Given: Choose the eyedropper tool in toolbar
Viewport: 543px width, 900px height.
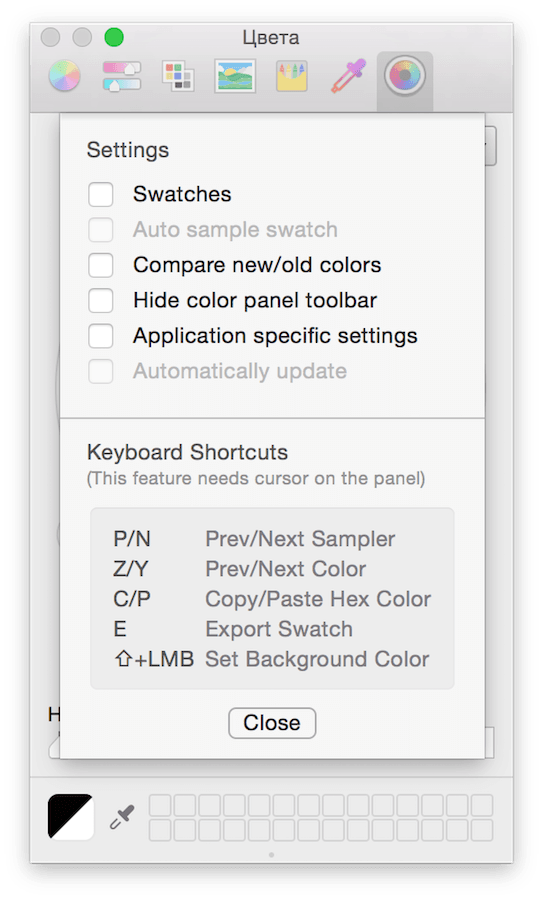Looking at the screenshot, I should [x=348, y=76].
